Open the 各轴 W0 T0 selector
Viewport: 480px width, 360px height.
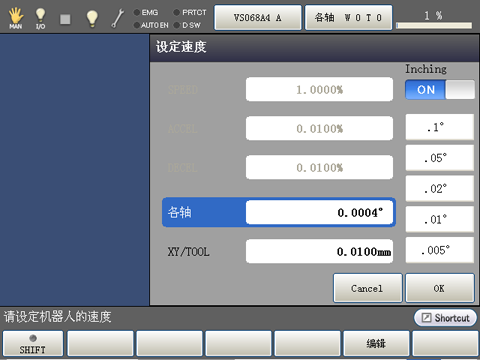(348, 18)
